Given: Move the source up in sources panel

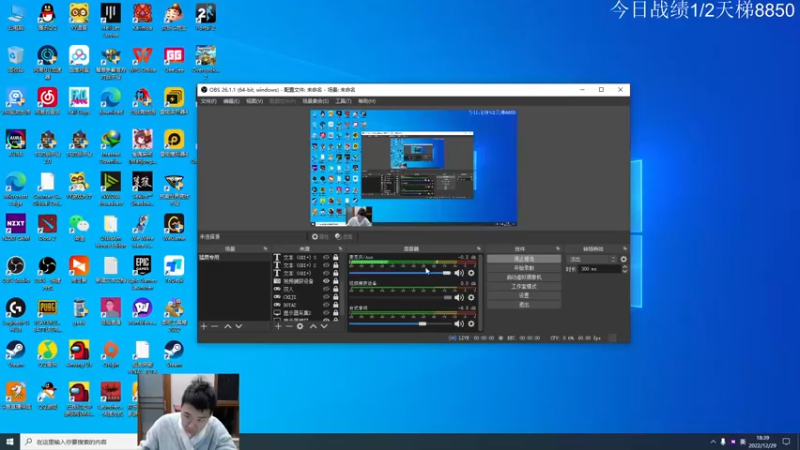Looking at the screenshot, I should point(313,326).
